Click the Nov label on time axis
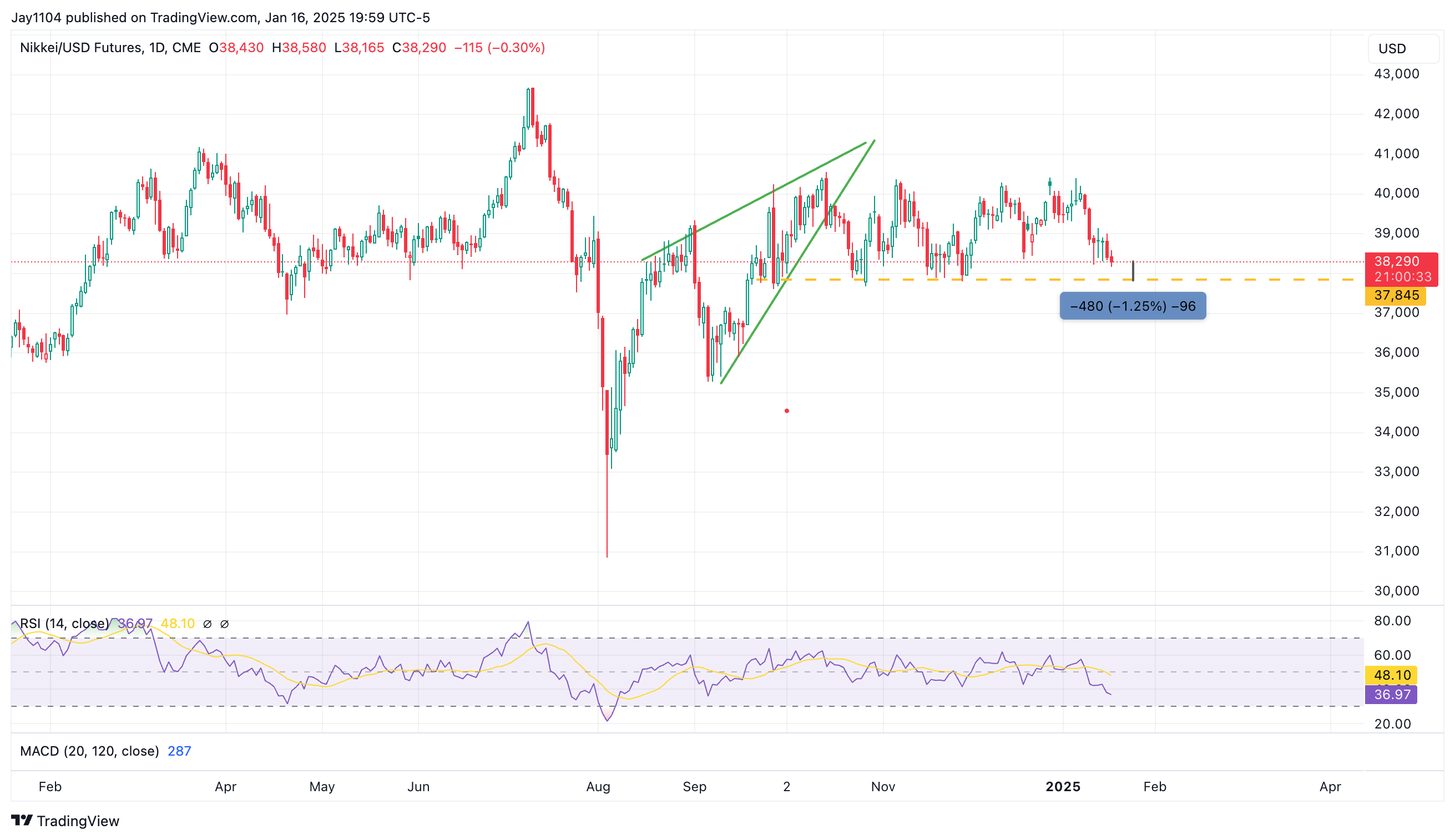The width and height of the screenshot is (1455, 840). coord(883,786)
